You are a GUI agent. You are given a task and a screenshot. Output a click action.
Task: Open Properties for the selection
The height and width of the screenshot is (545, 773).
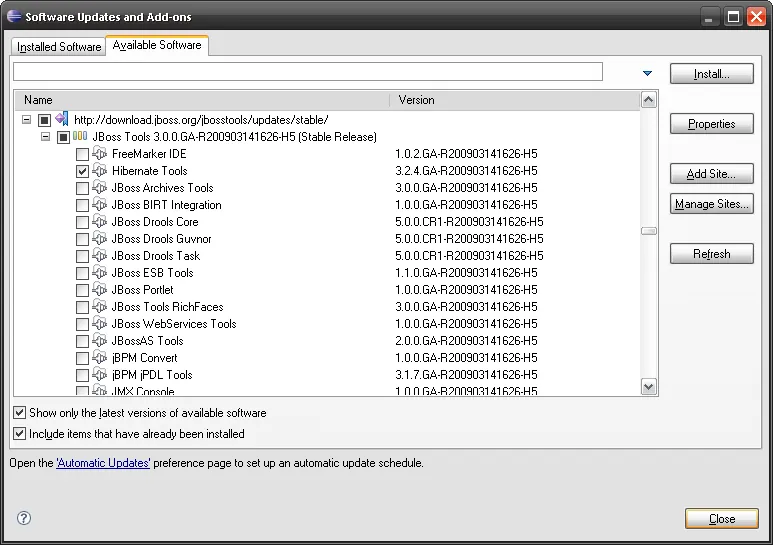point(711,124)
